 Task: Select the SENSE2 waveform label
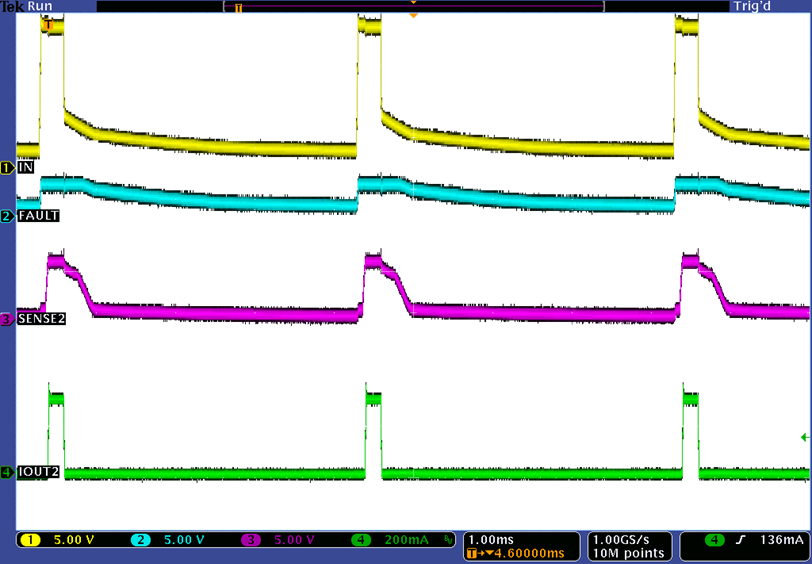pyautogui.click(x=41, y=320)
